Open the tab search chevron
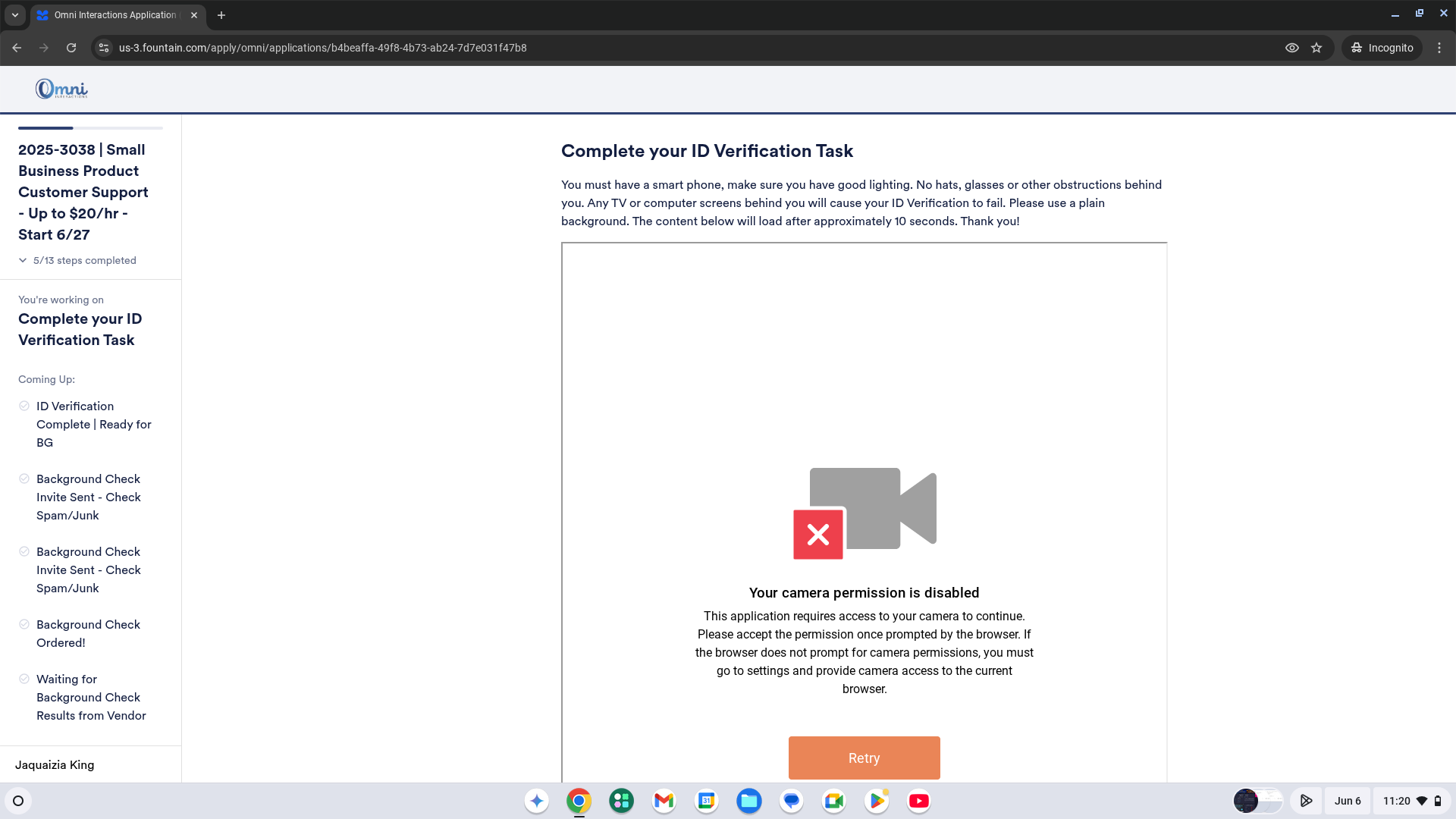Viewport: 1456px width, 819px height. pyautogui.click(x=14, y=14)
